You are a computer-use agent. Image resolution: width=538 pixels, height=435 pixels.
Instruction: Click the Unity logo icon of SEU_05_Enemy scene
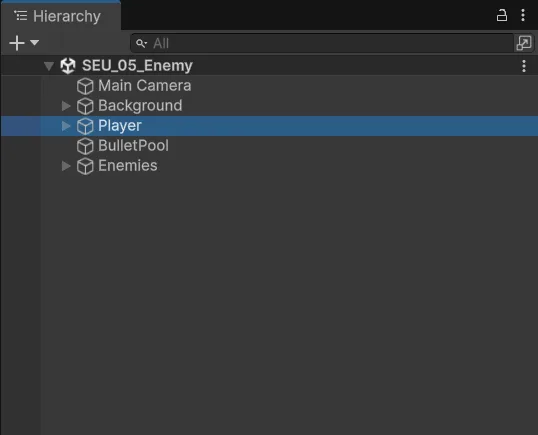(68, 66)
